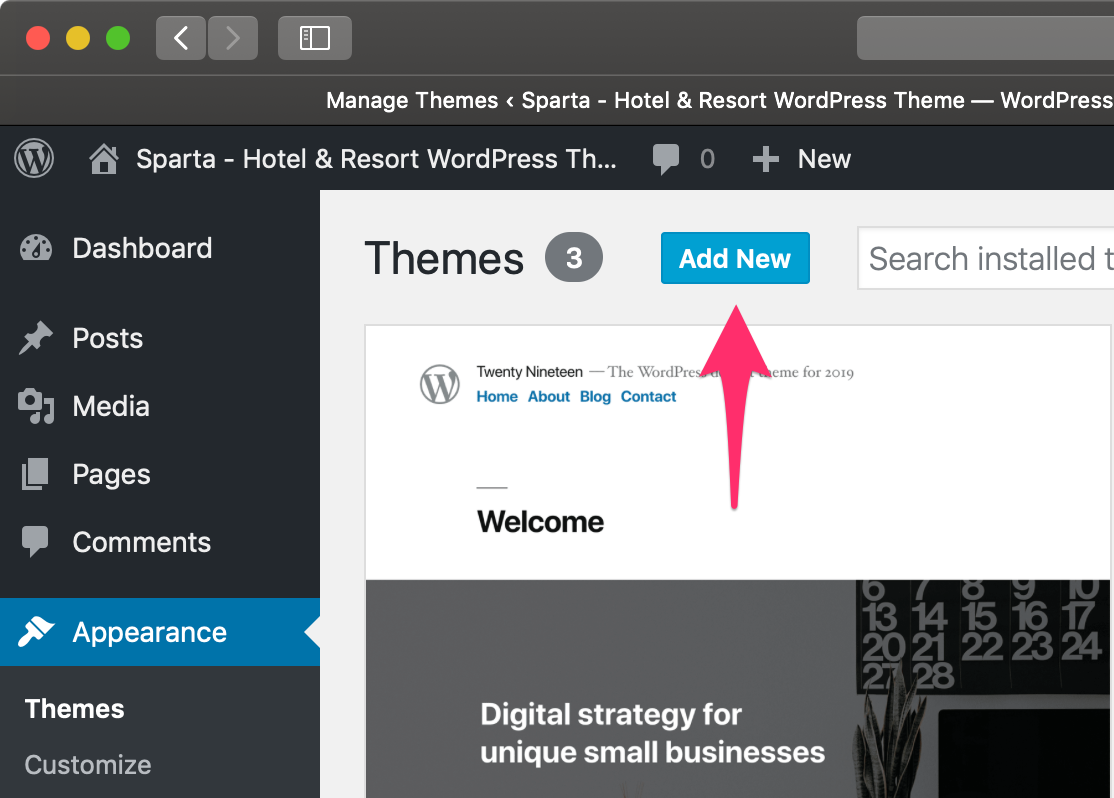
Task: Click the Media icon in sidebar
Action: point(36,406)
